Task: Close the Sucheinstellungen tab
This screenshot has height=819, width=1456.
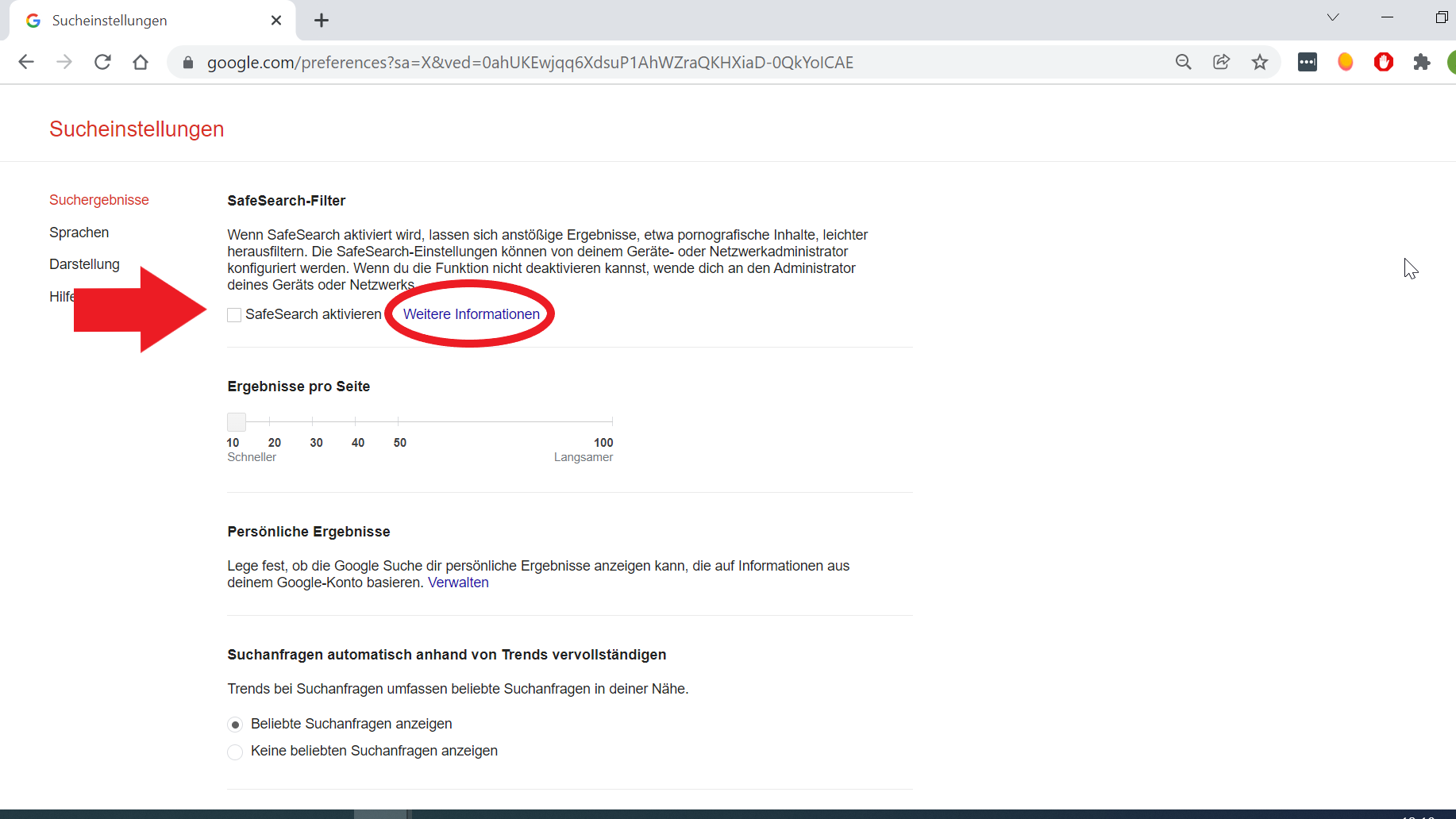Action: tap(276, 21)
